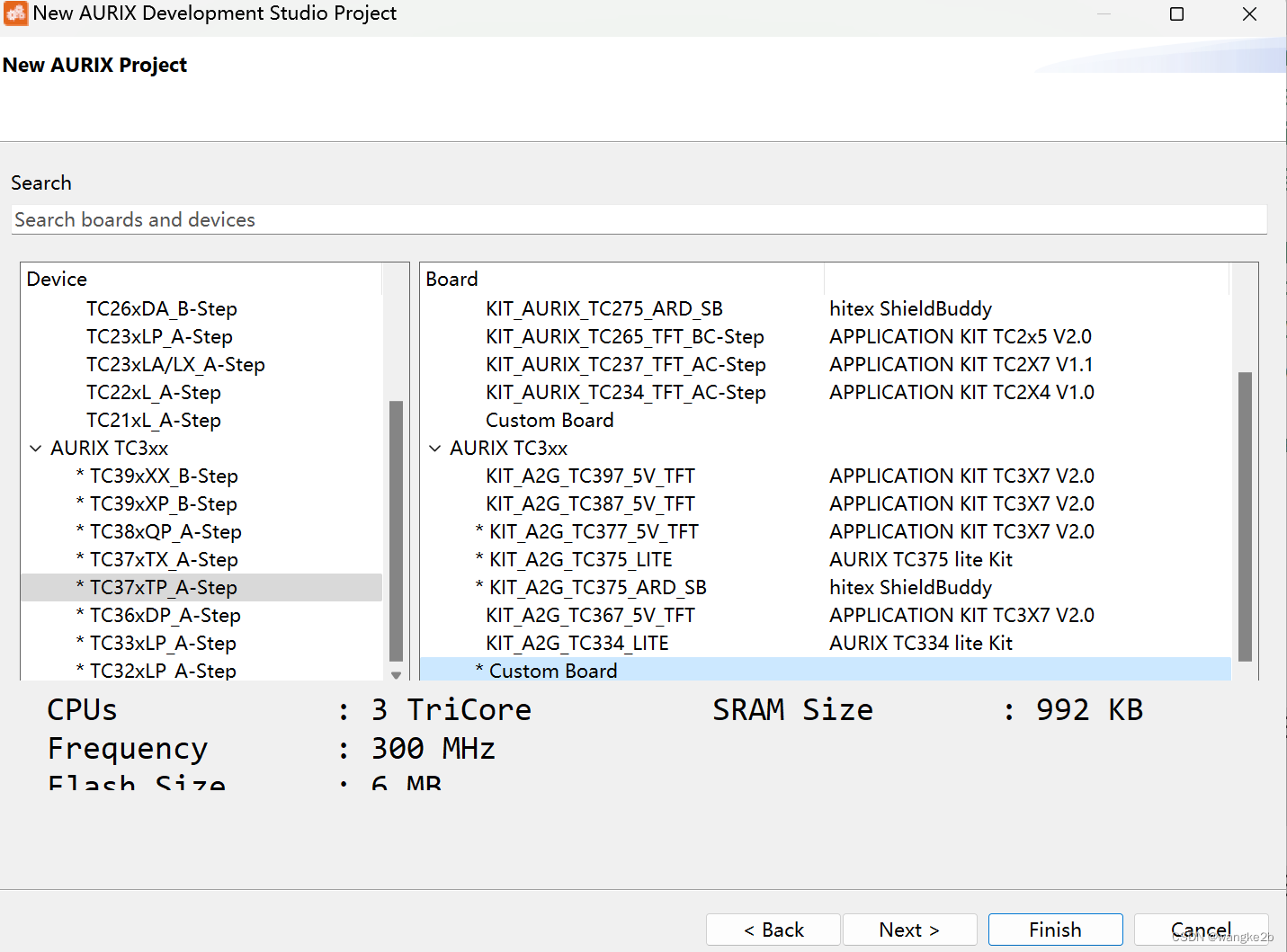Select device TC23xLA/LX_A-Step
Image resolution: width=1287 pixels, height=952 pixels.
[175, 364]
